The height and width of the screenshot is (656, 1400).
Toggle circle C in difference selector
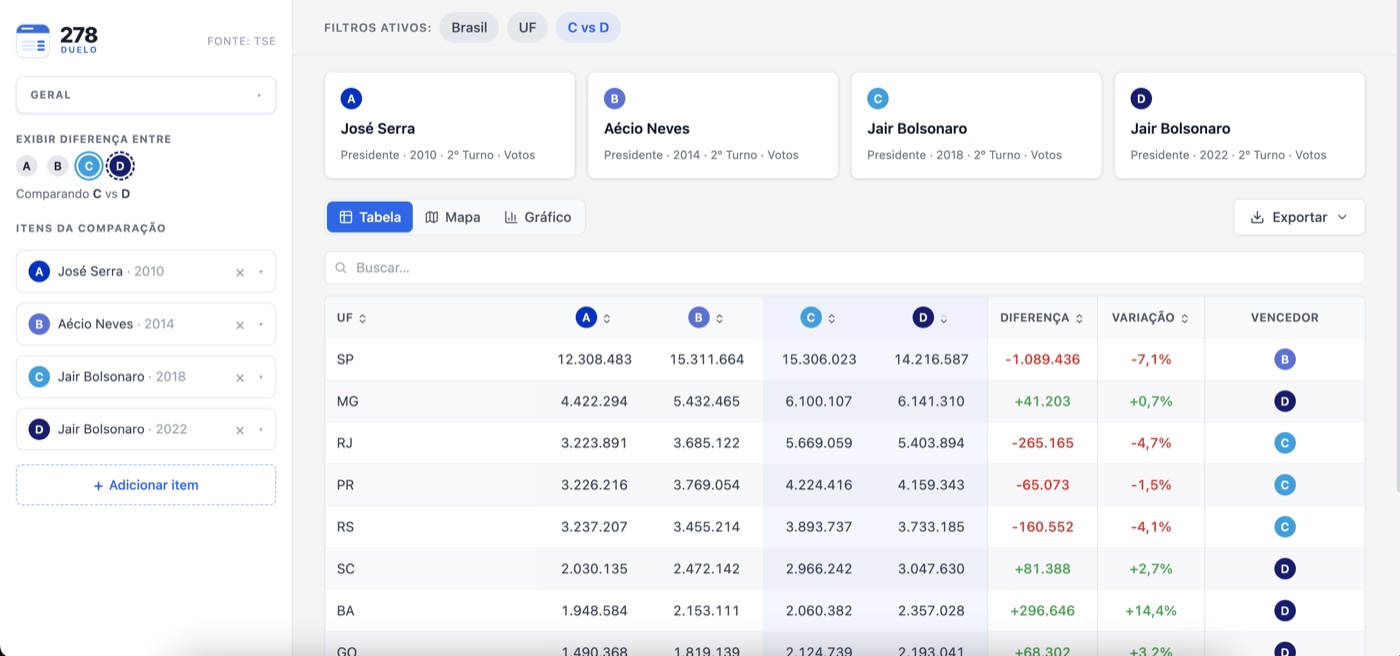[89, 166]
